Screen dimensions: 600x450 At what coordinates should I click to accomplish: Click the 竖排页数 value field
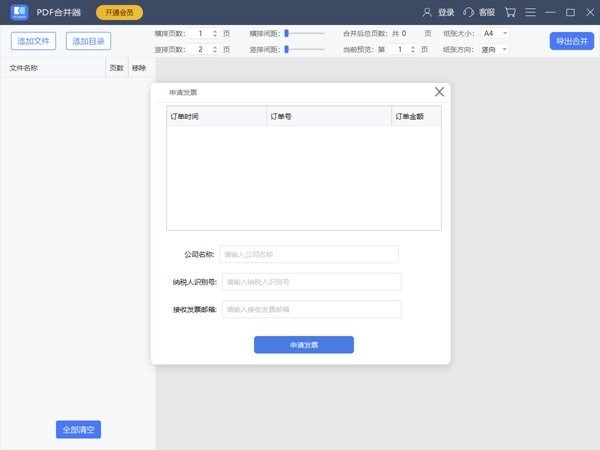click(x=200, y=49)
